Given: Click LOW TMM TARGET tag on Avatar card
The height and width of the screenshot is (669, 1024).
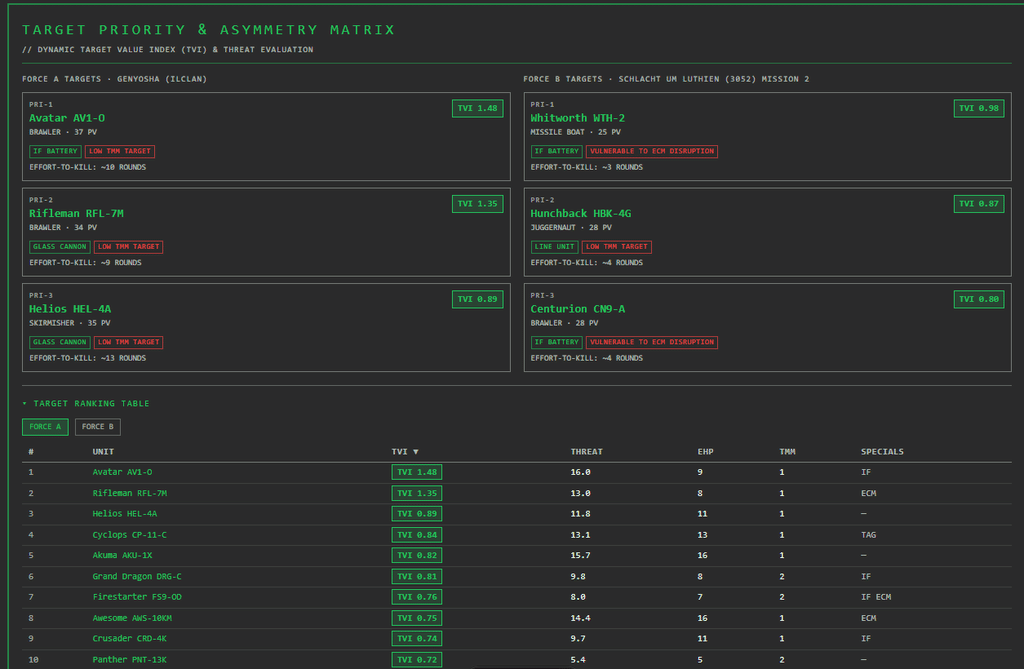Looking at the screenshot, I should click(120, 151).
